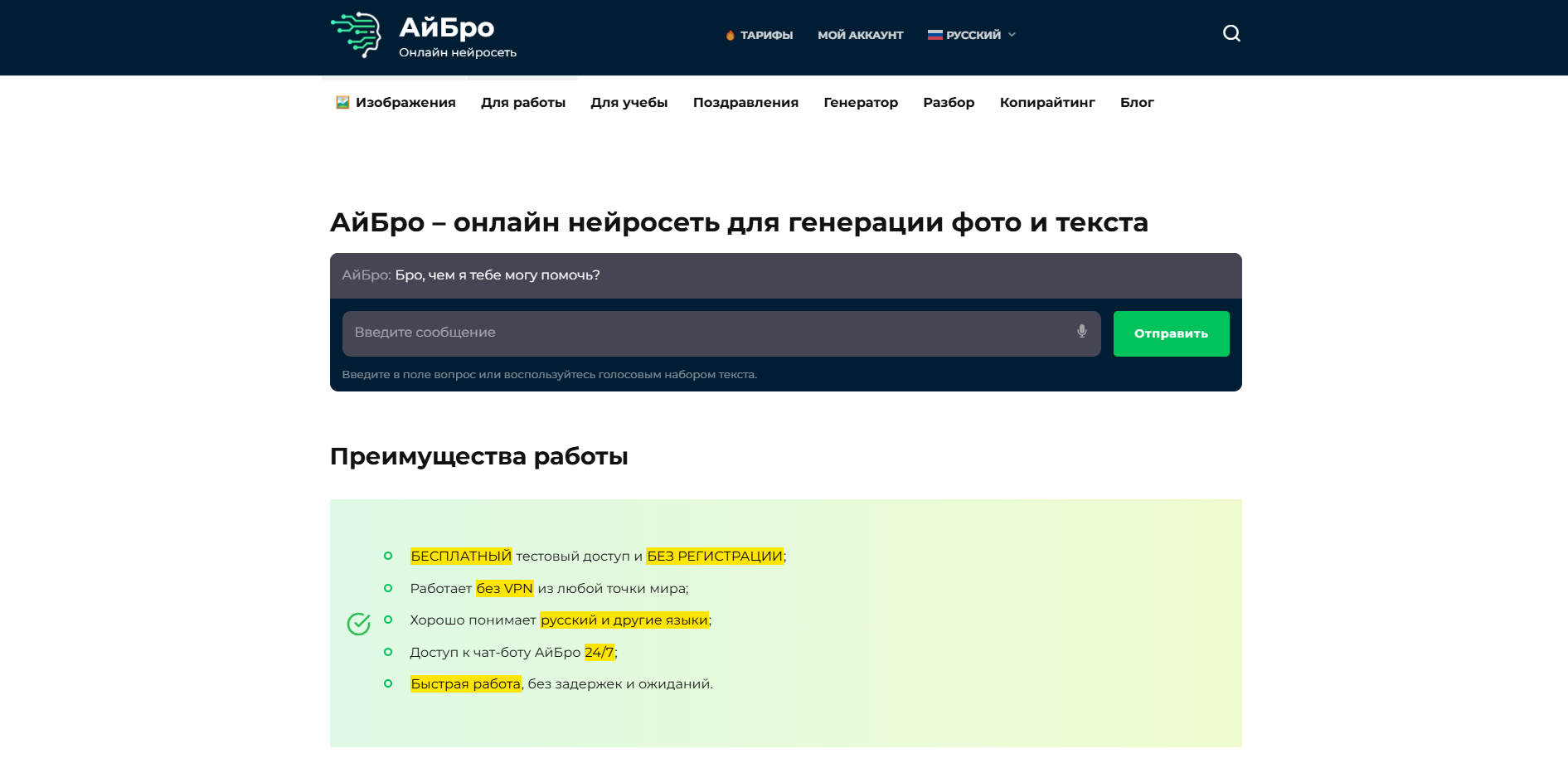Activate microphone voice input icon
This screenshot has height=773, width=1568.
click(x=1081, y=332)
